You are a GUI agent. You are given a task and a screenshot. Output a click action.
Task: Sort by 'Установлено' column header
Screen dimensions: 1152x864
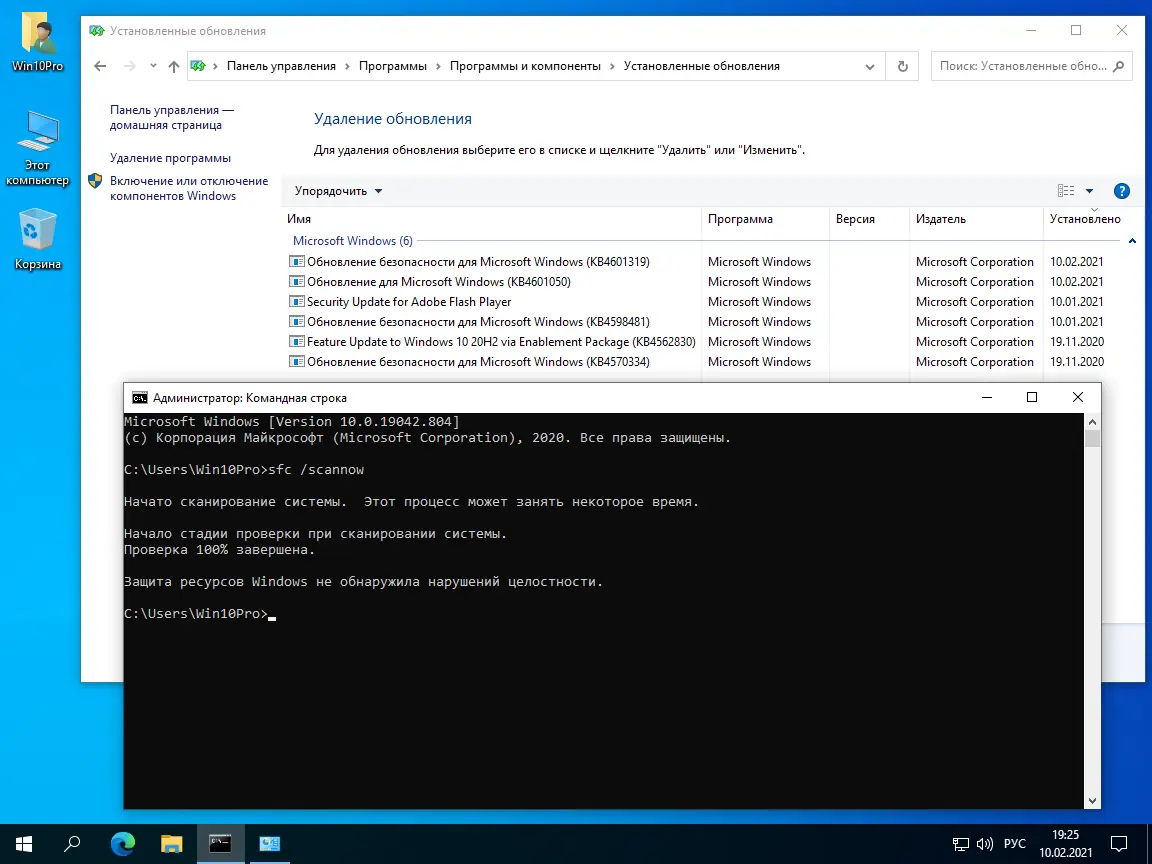(x=1085, y=219)
